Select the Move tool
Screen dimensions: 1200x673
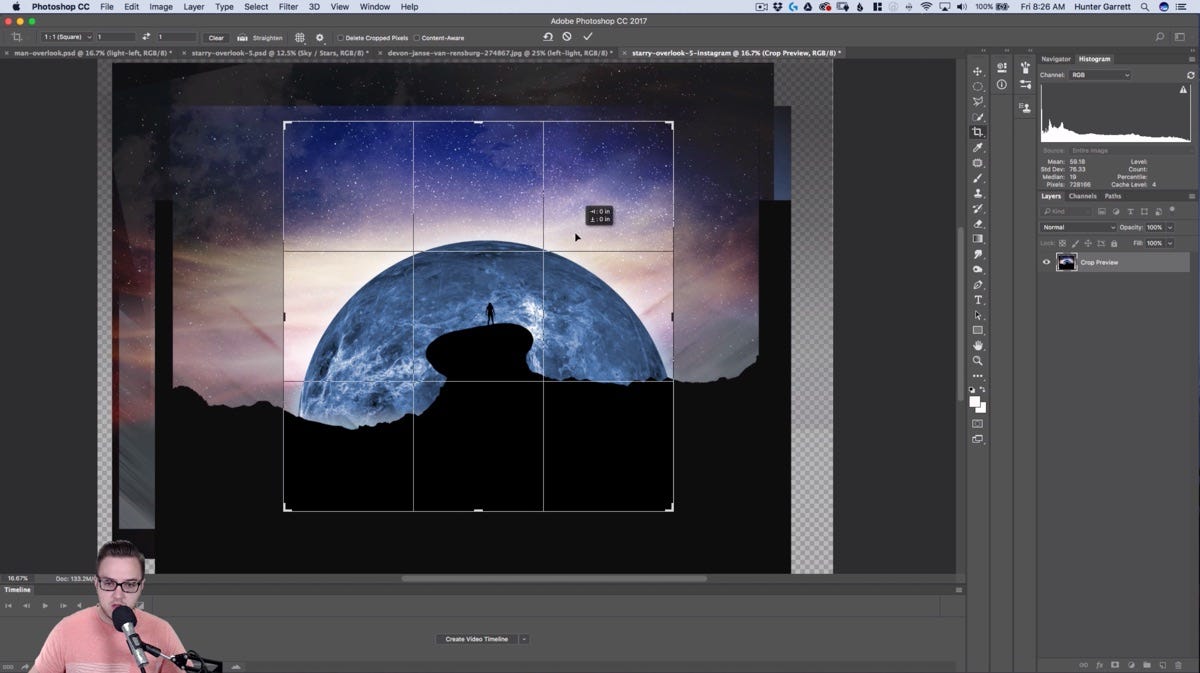(978, 71)
